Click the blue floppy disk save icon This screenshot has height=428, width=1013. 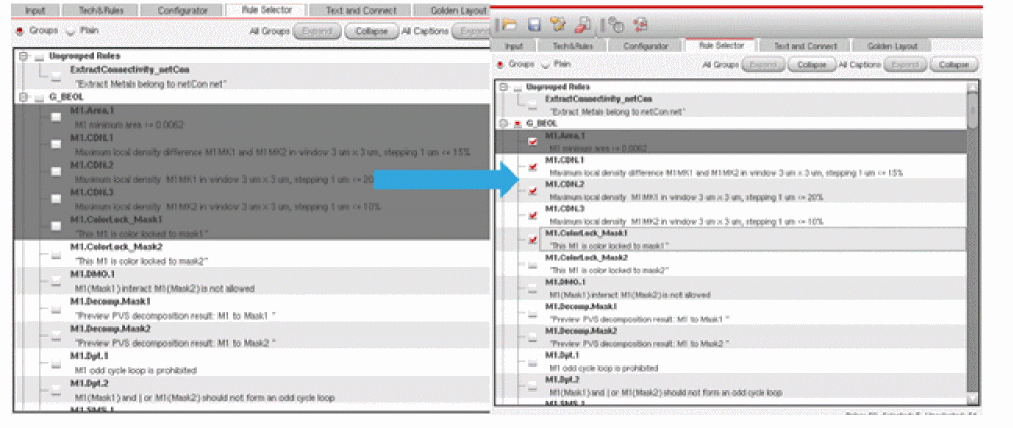533,23
